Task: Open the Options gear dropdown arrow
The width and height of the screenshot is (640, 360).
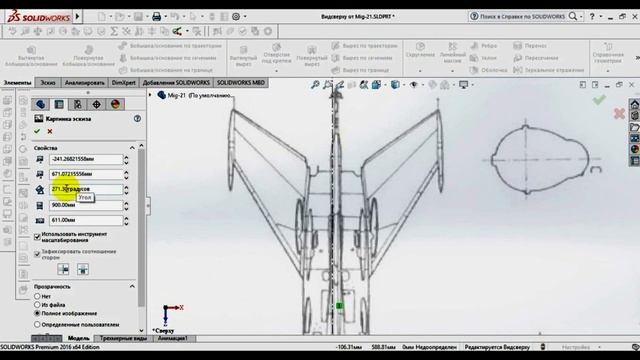Action: pyautogui.click(x=245, y=17)
